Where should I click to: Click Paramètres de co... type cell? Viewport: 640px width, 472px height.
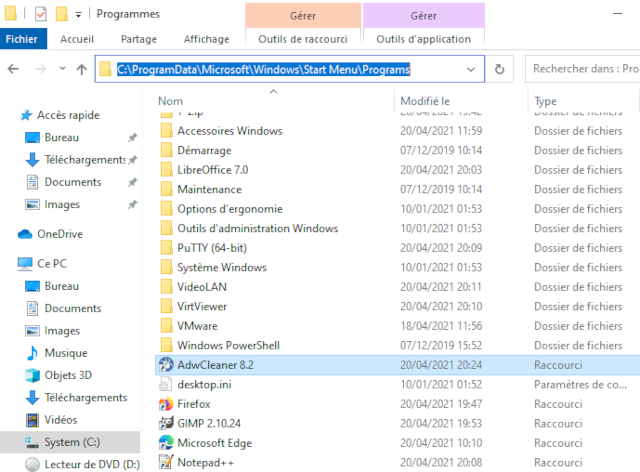[580, 384]
